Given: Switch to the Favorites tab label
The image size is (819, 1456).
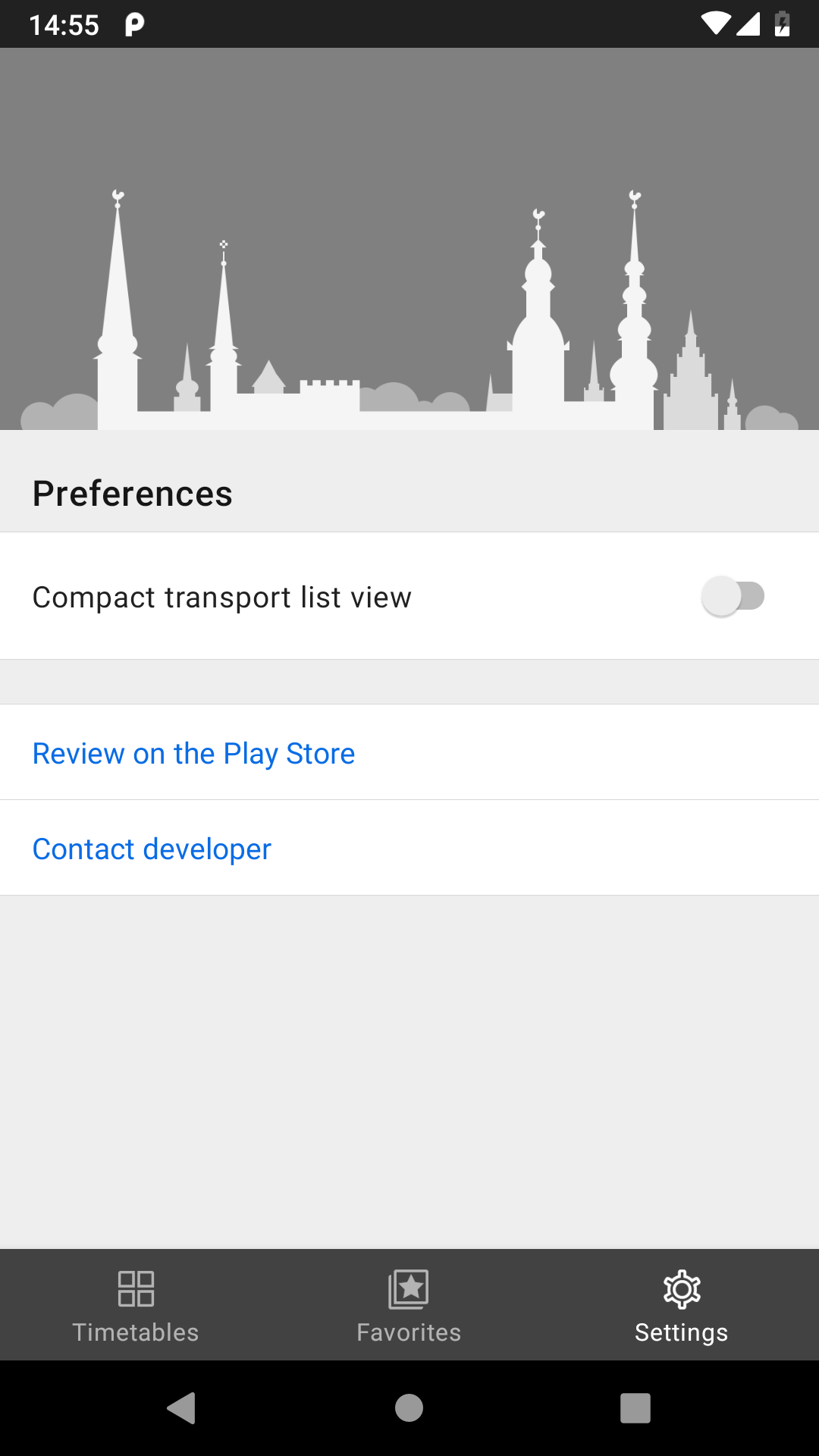Looking at the screenshot, I should (409, 1332).
